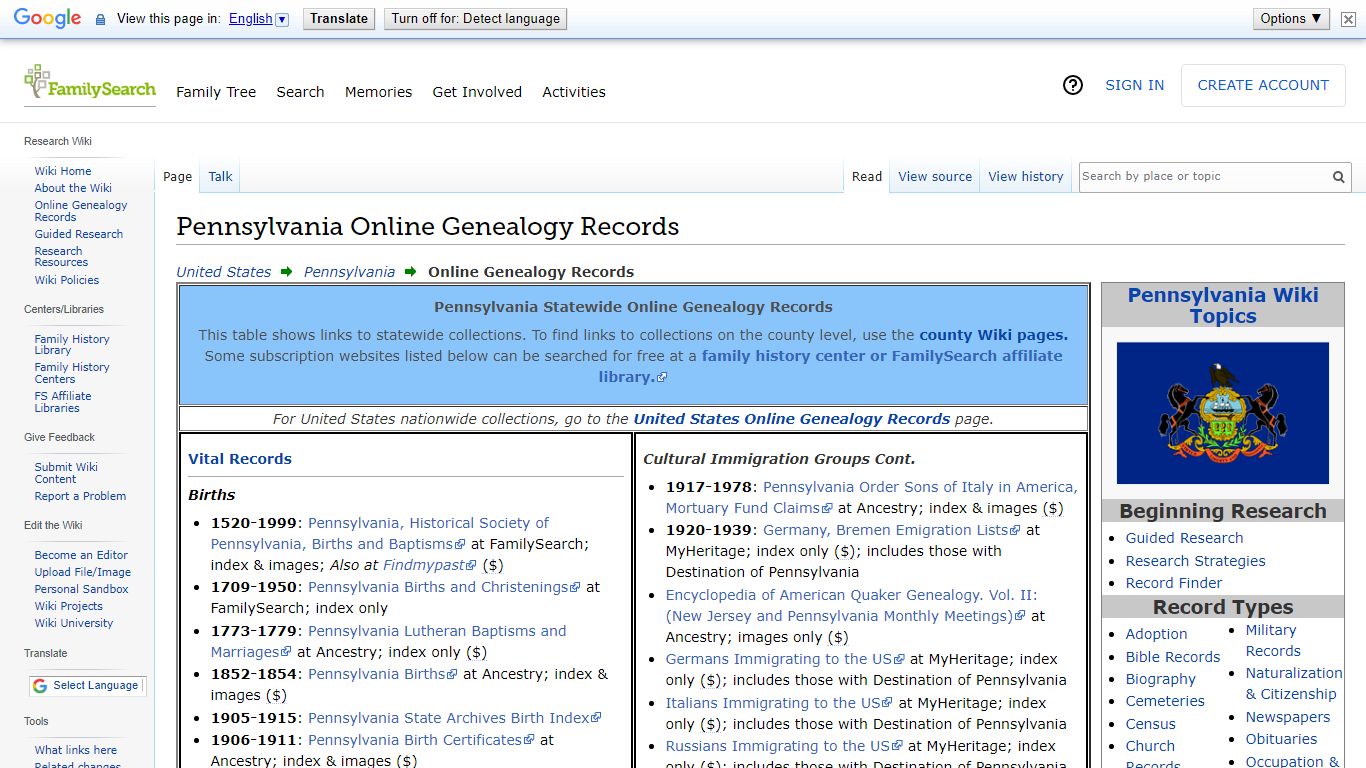Screen dimensions: 1366x768
Task: Open the Family Tree menu
Action: coord(216,92)
